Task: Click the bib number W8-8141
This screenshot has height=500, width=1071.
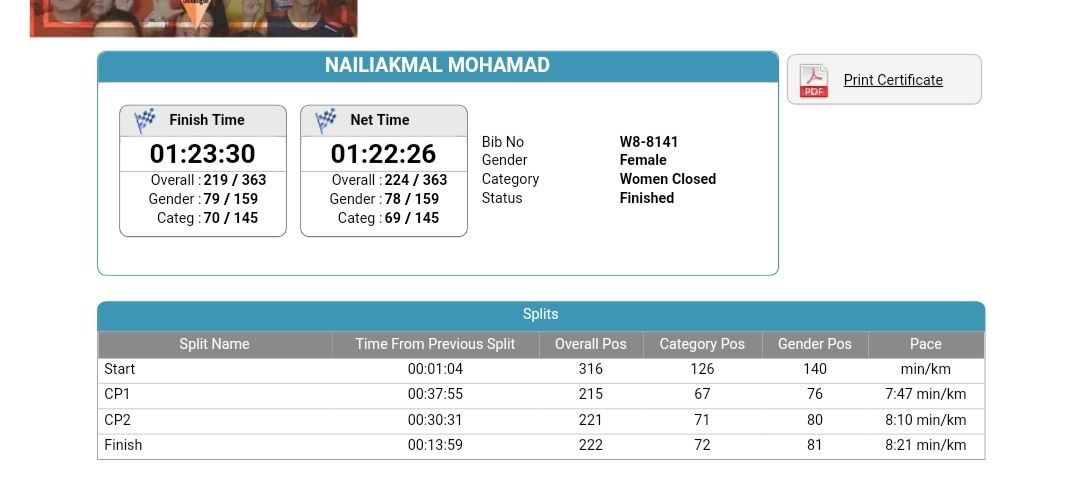Action: tap(649, 142)
